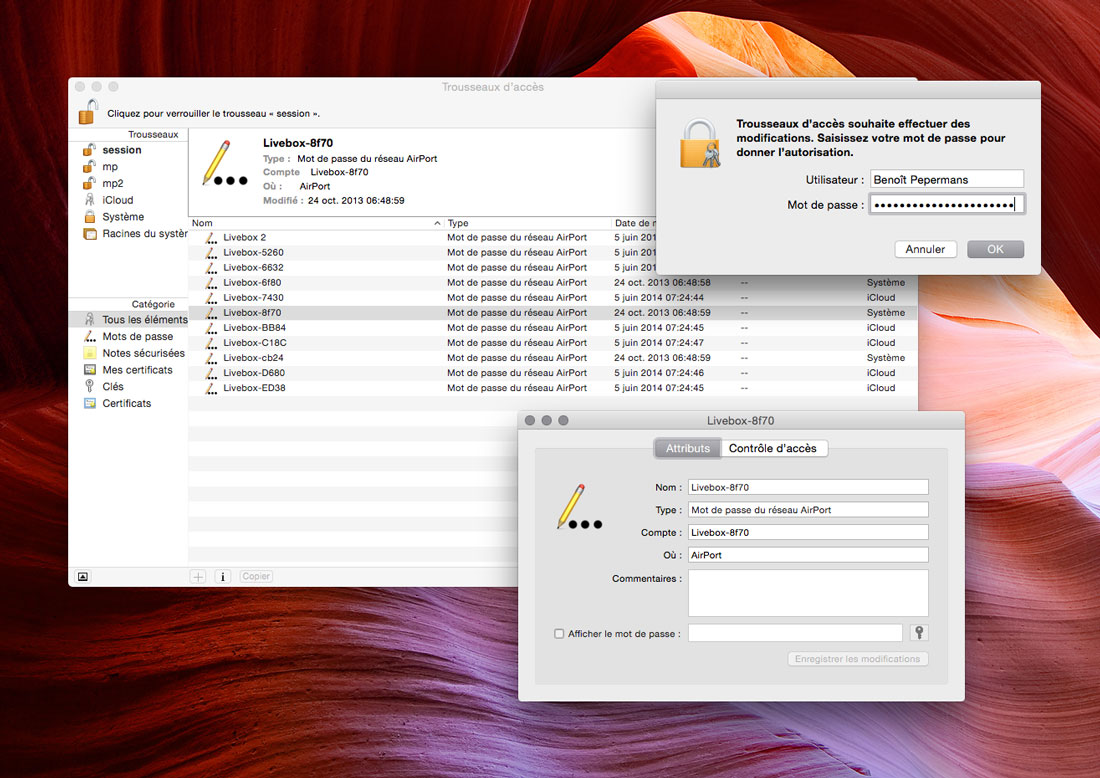Click pencil icon in Livebox-8f70 attributes window

coord(579,507)
